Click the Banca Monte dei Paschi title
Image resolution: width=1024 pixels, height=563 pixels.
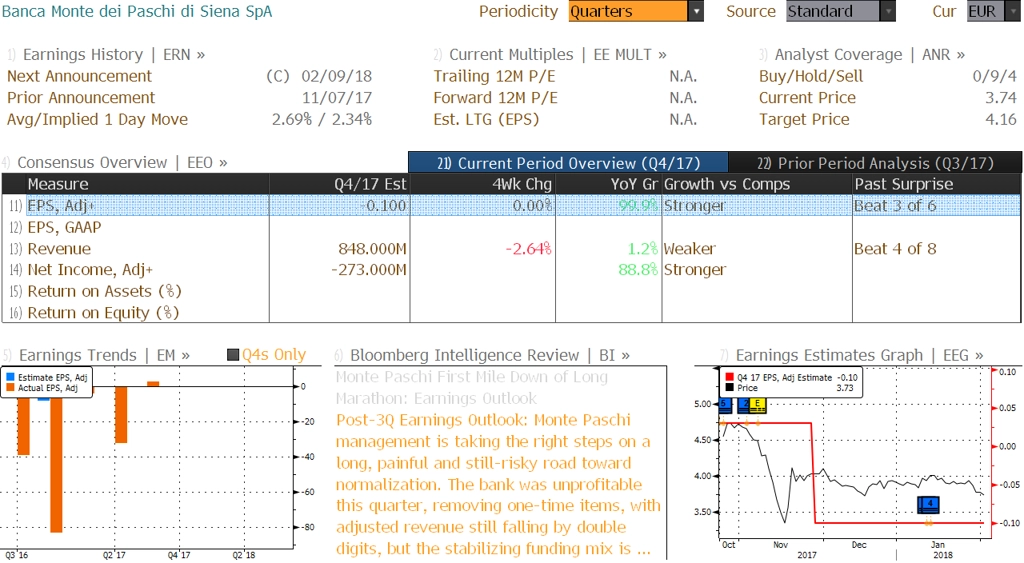pyautogui.click(x=136, y=11)
